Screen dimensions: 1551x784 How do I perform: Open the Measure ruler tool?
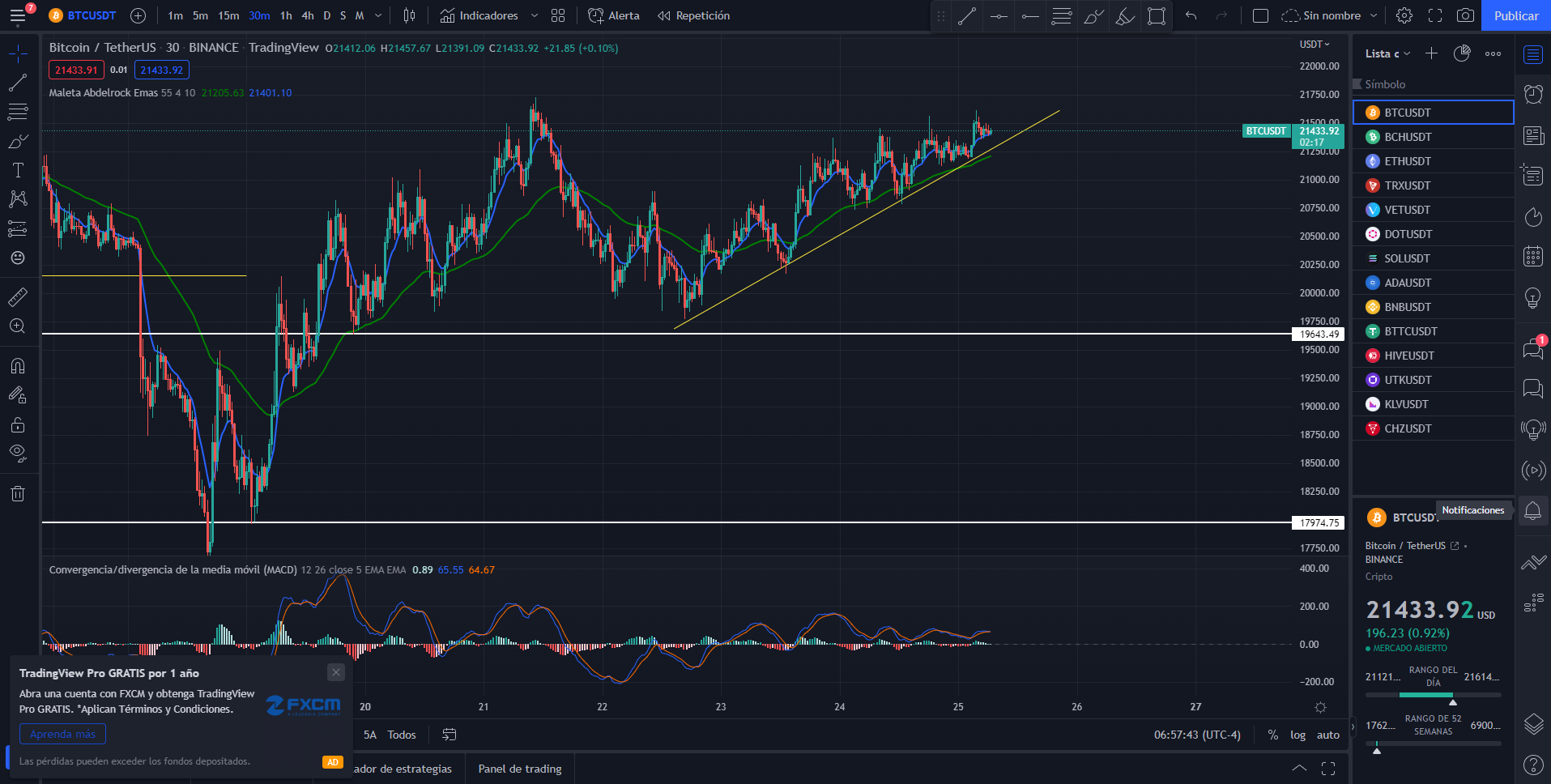(x=18, y=297)
